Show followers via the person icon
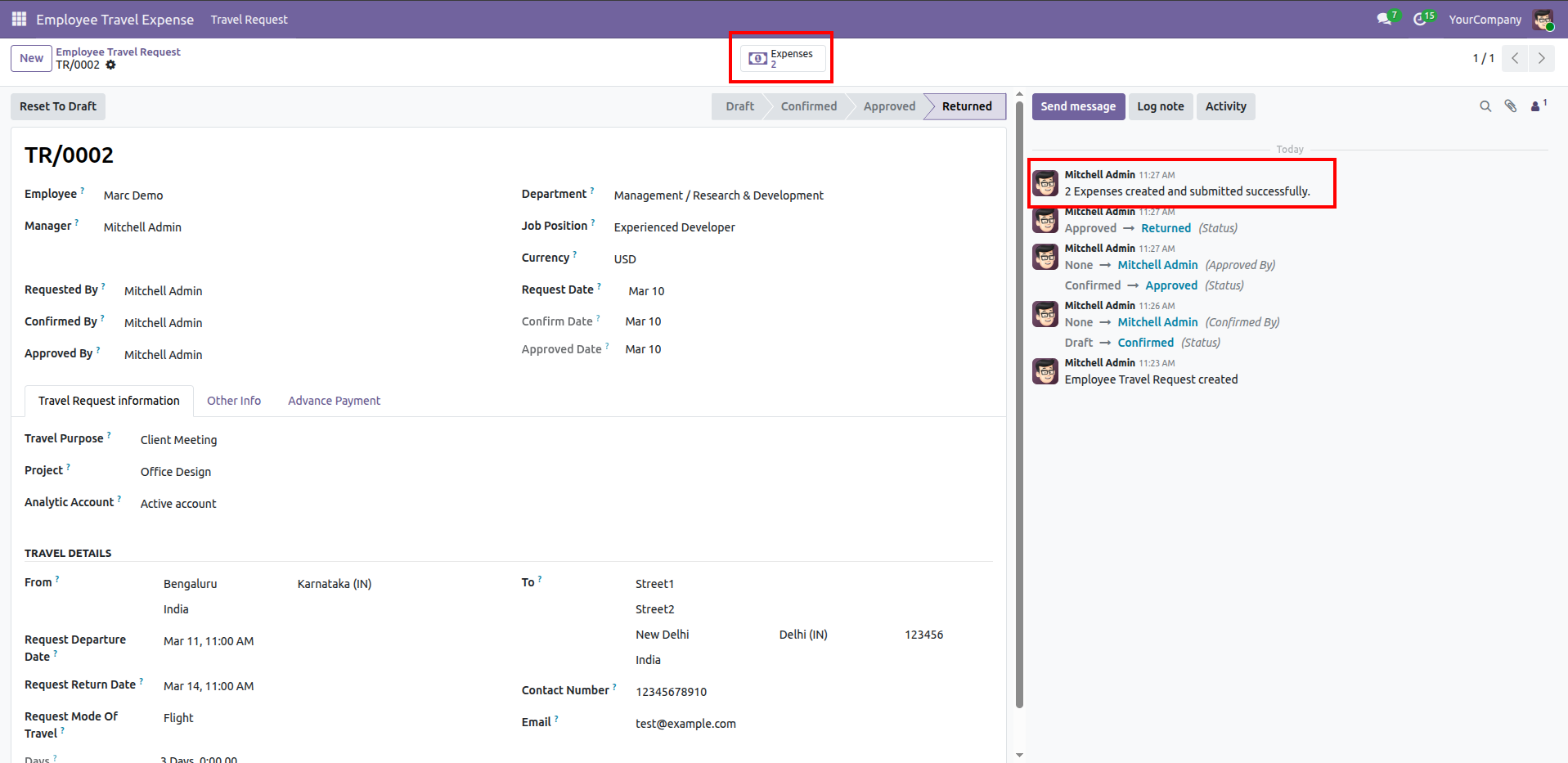The width and height of the screenshot is (1568, 763). point(1536,106)
